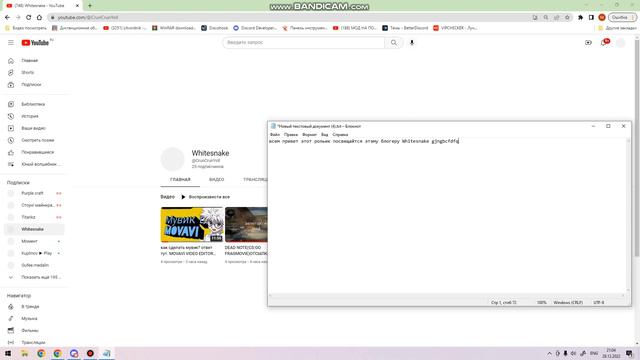Click the Chrome address bar

(x=290, y=18)
